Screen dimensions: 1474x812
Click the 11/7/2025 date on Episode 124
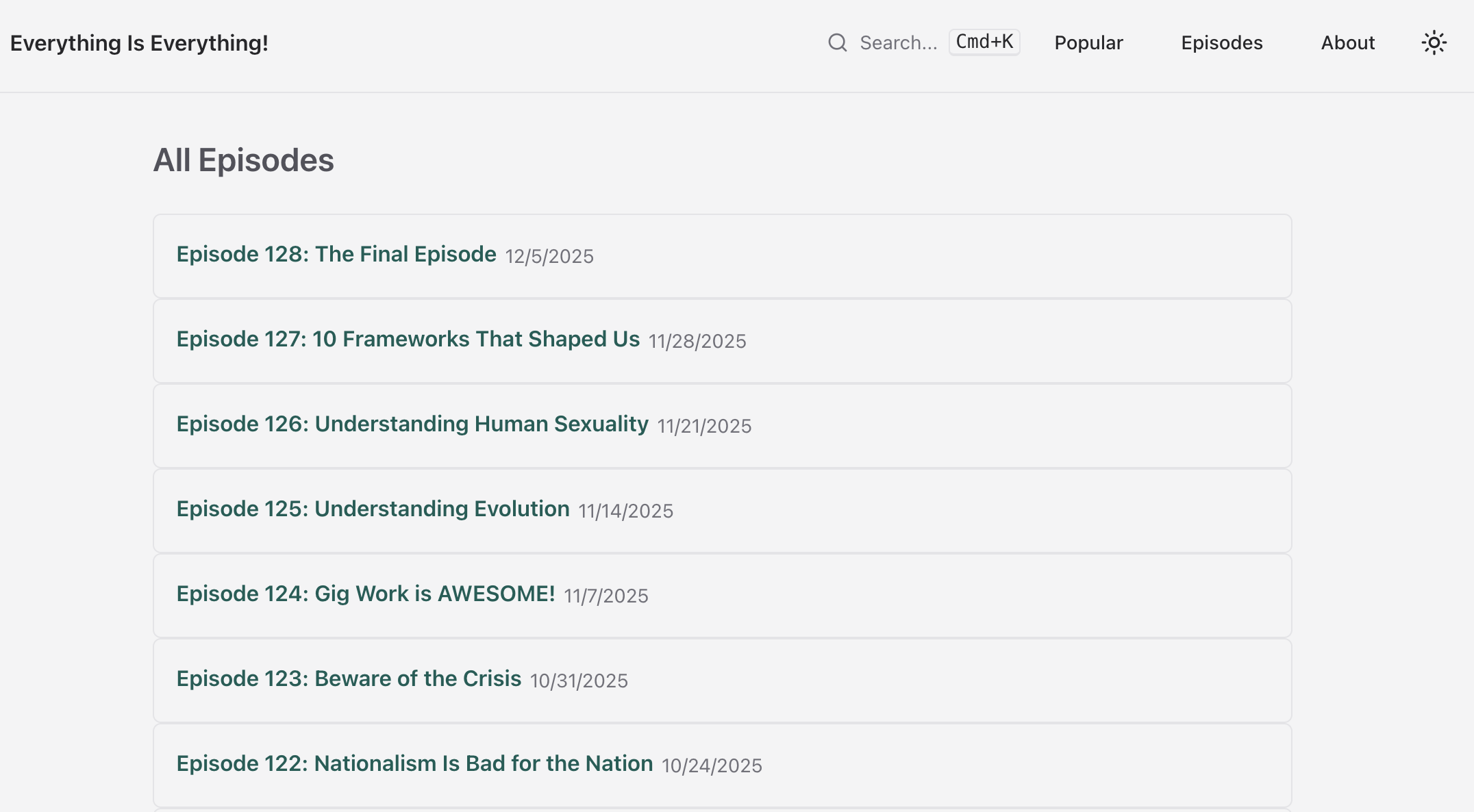point(605,596)
